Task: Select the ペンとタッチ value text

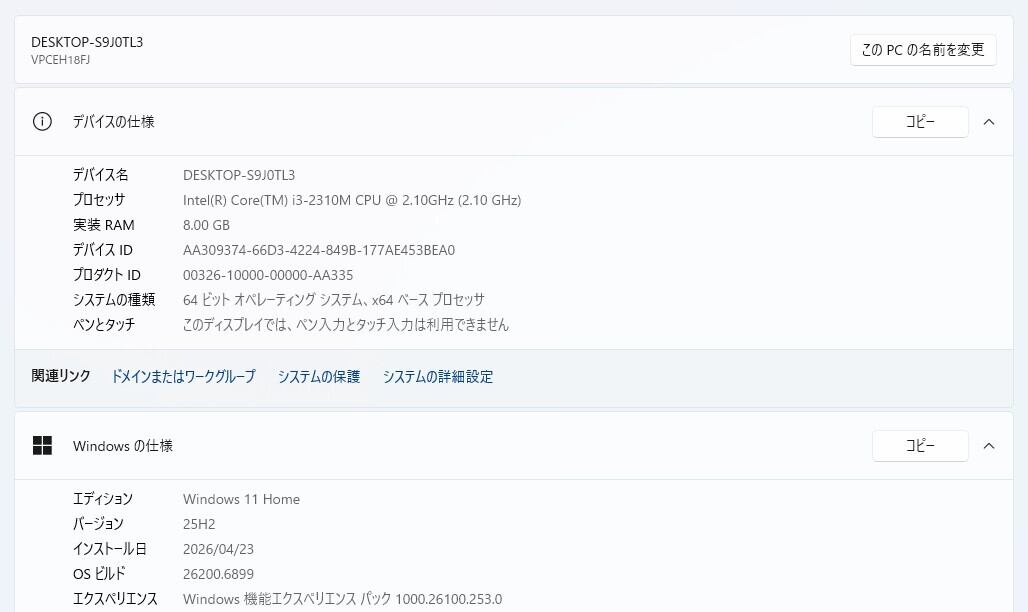Action: point(346,325)
